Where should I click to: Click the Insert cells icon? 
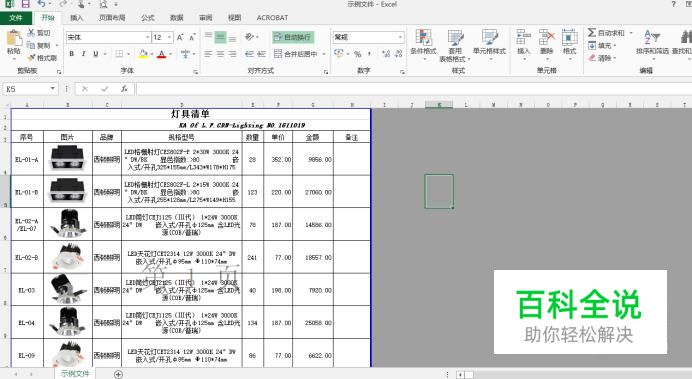[x=523, y=38]
